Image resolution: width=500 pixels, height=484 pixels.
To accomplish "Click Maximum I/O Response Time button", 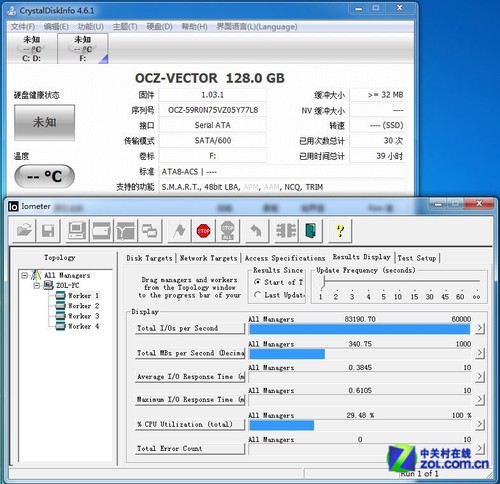I will (x=190, y=399).
